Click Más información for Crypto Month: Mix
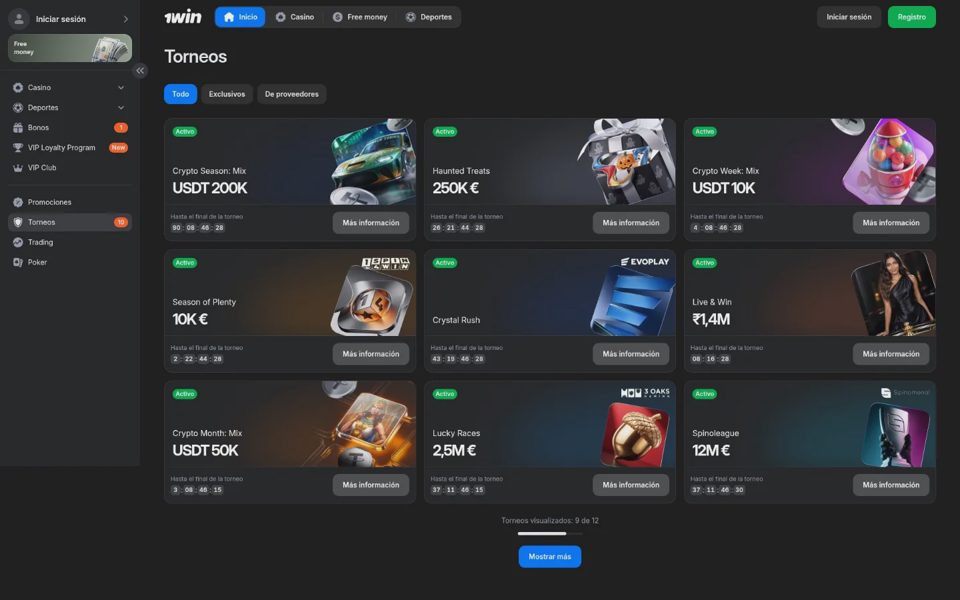Image resolution: width=960 pixels, height=600 pixels. 371,485
